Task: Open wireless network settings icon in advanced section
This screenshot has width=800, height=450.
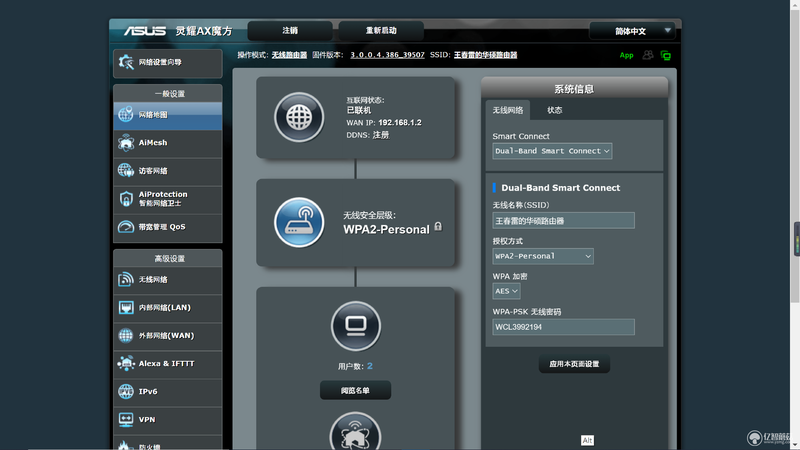Action: [126, 279]
